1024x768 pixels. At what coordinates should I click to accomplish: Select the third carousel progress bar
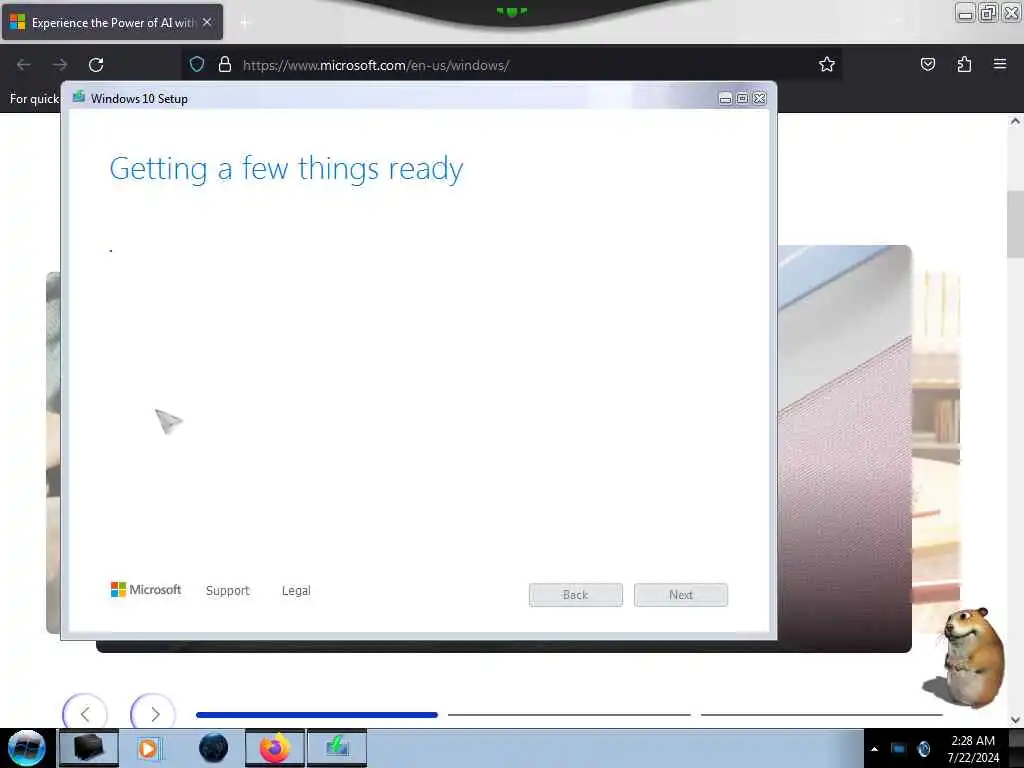pos(822,715)
